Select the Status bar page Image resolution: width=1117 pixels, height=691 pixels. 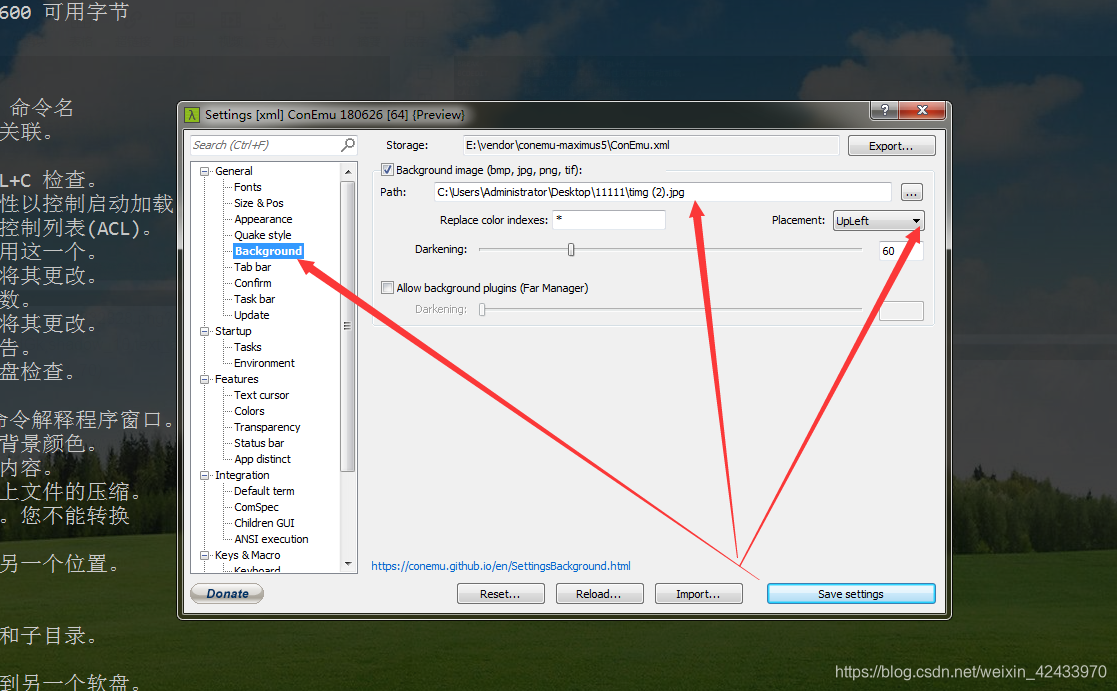coord(259,443)
